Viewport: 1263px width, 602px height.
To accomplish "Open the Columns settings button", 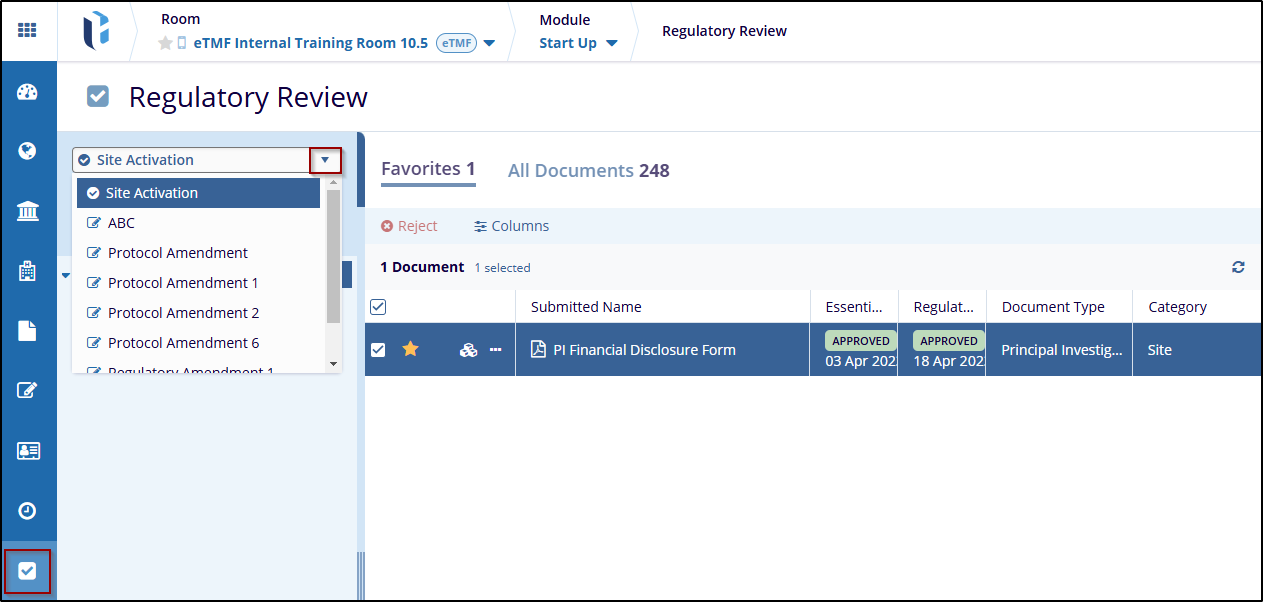I will (x=511, y=226).
